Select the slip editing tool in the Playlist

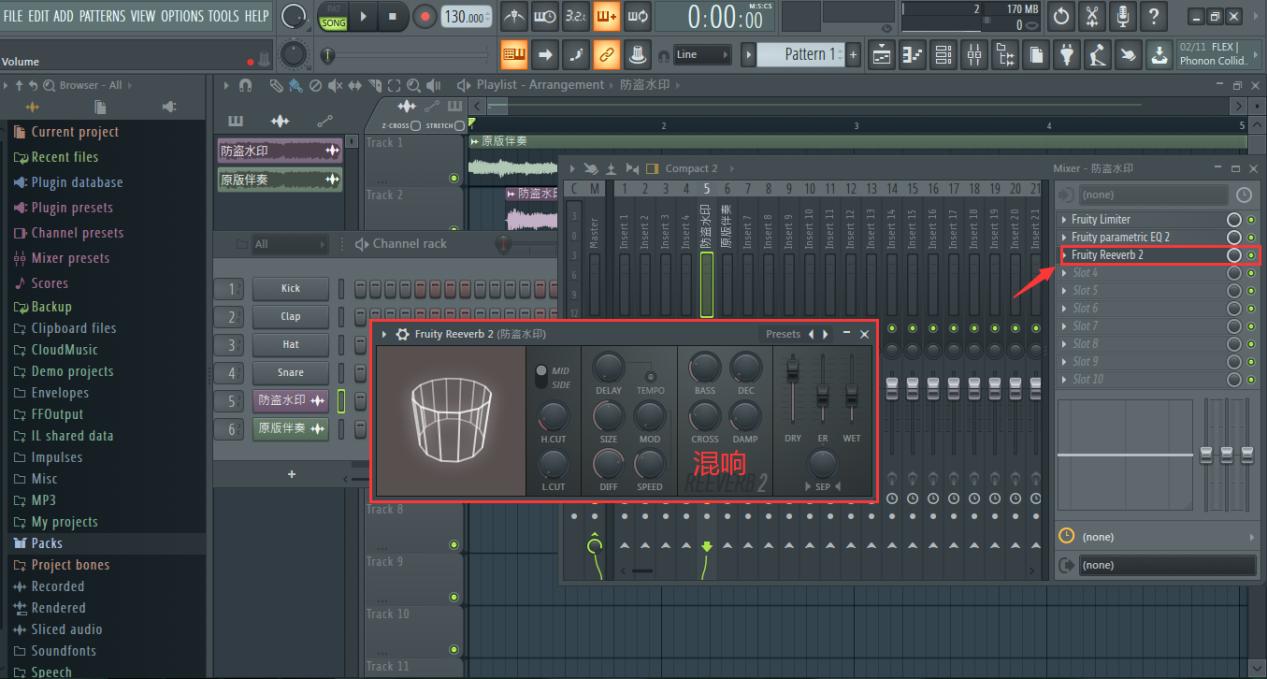[x=355, y=87]
